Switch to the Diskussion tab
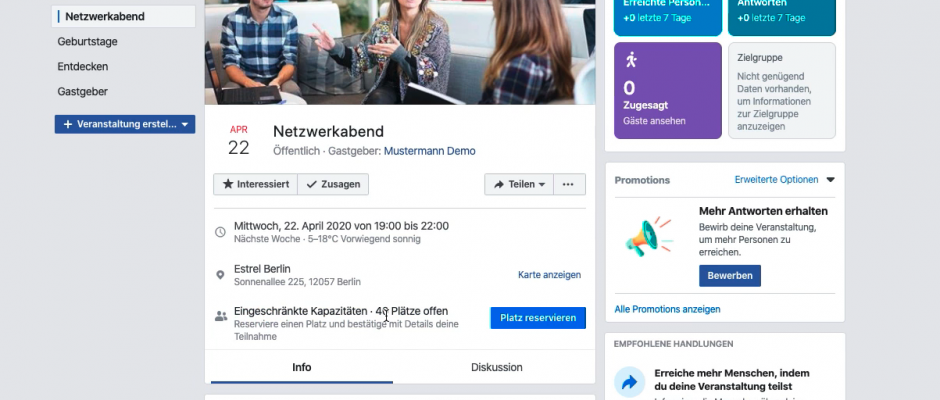Viewport: 940px width, 400px height. [x=496, y=367]
